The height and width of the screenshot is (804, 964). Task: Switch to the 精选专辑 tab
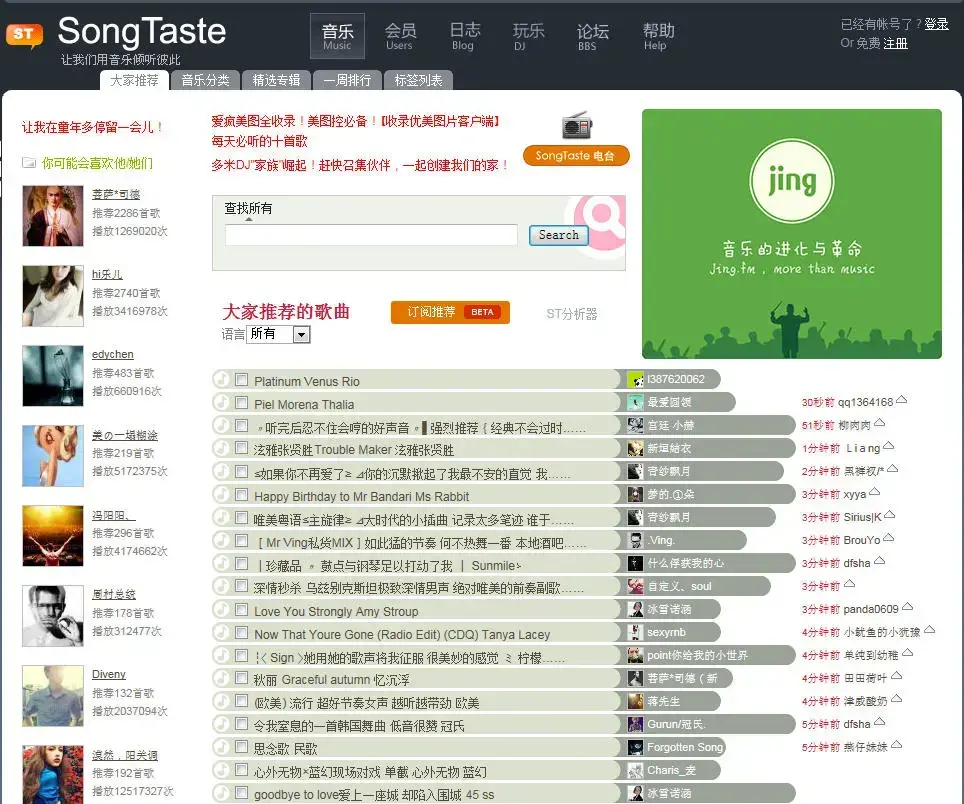coord(277,81)
